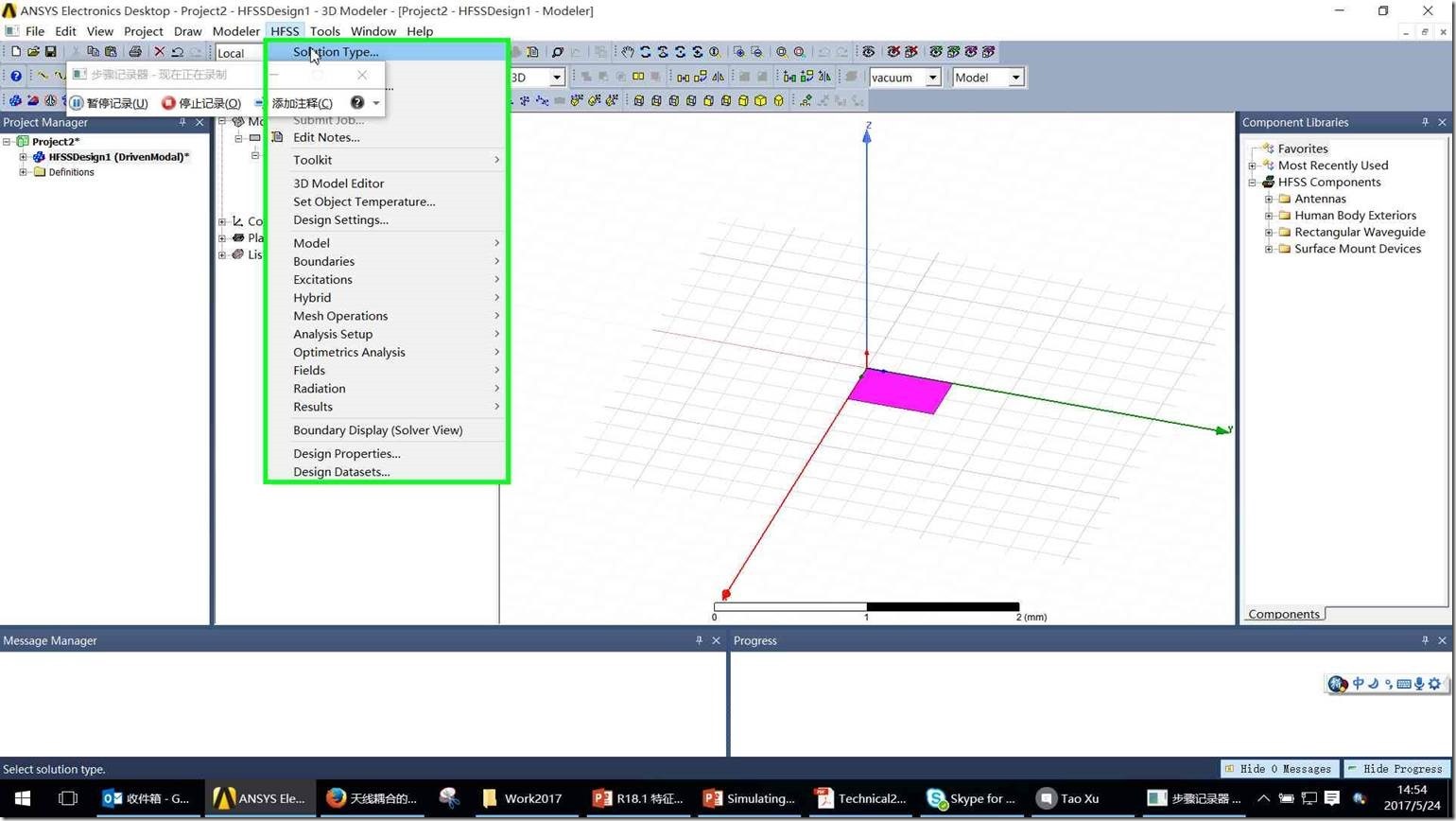Click the black eye visibility icon in toolbar
Viewport: 1456px width, 821px height.
(x=869, y=52)
